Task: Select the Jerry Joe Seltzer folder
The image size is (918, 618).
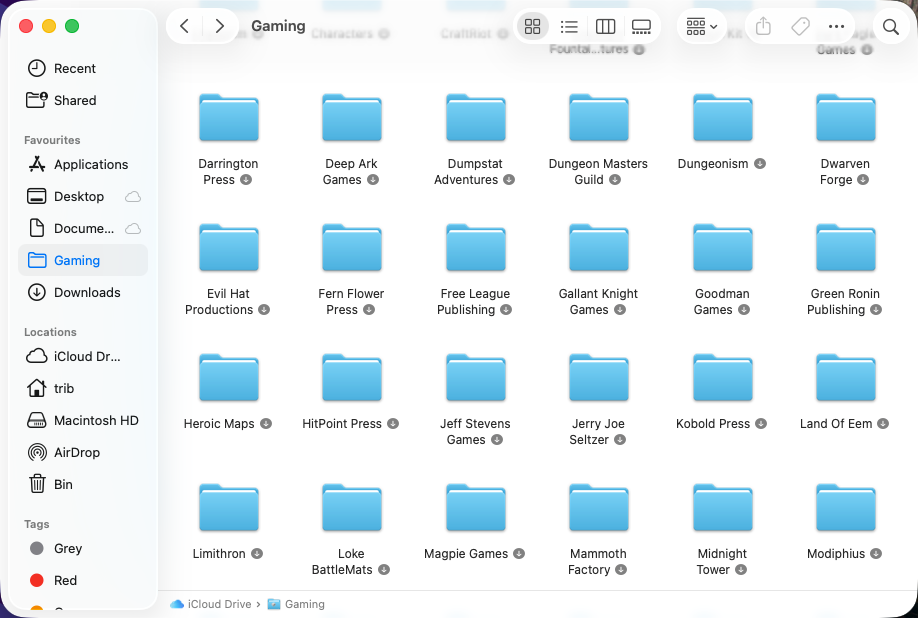Action: coord(598,377)
